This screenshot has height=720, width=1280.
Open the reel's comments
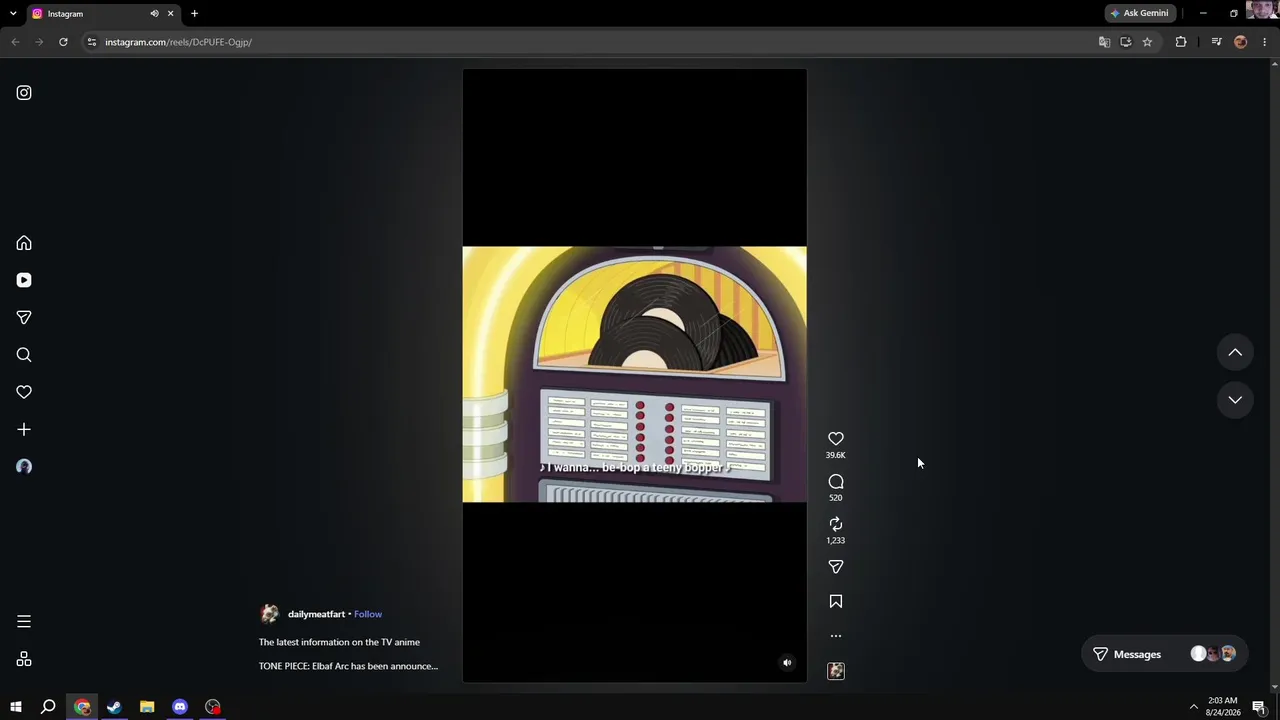pyautogui.click(x=836, y=482)
